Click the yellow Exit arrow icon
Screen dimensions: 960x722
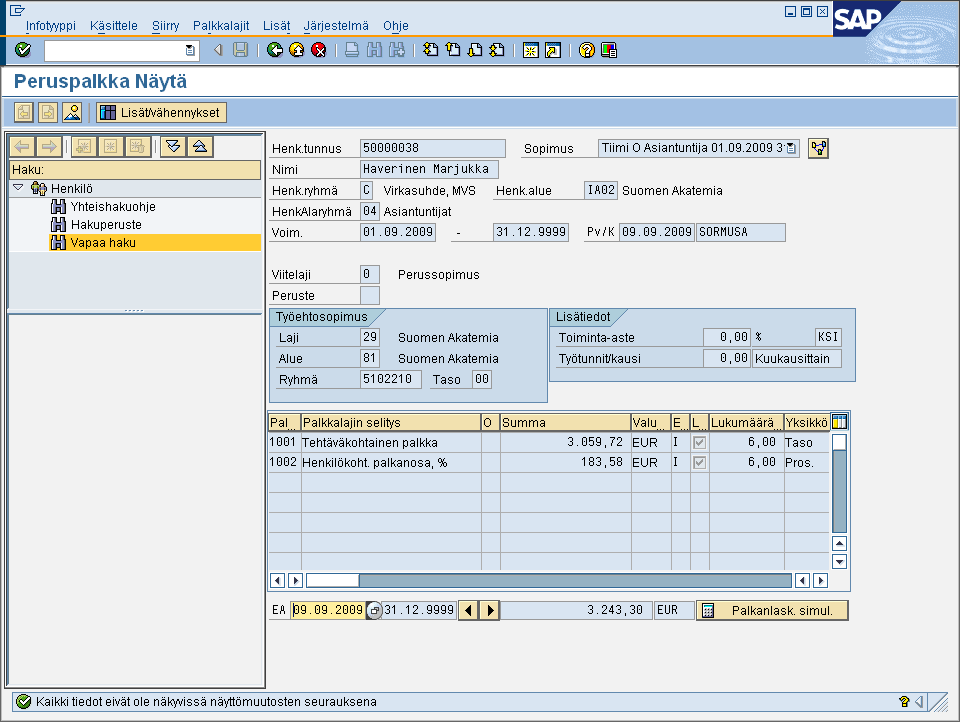(x=296, y=50)
